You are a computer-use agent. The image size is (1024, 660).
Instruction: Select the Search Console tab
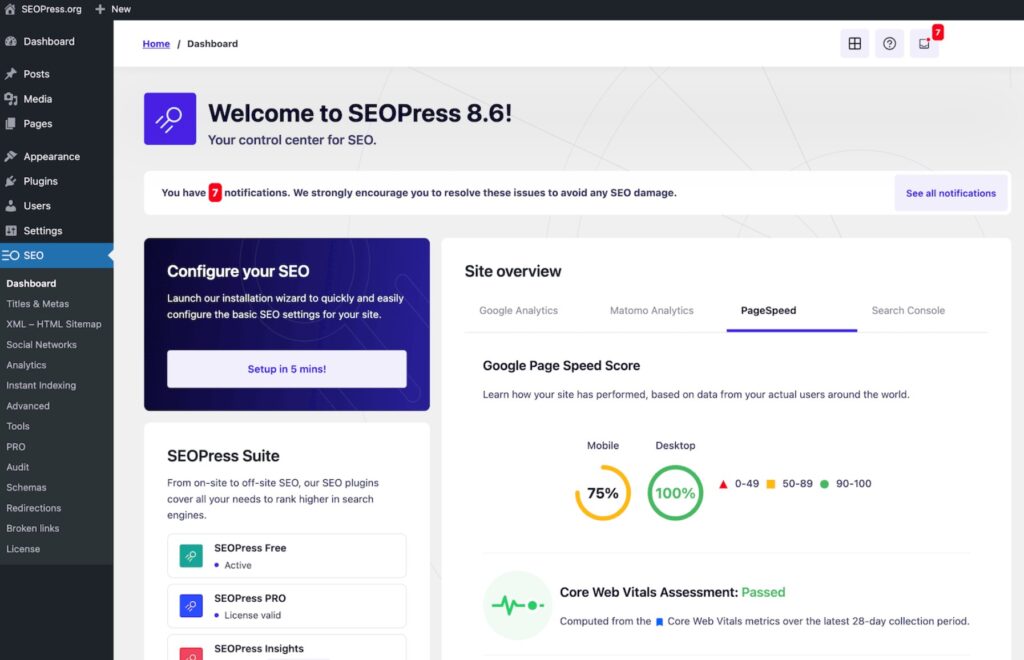click(x=907, y=311)
